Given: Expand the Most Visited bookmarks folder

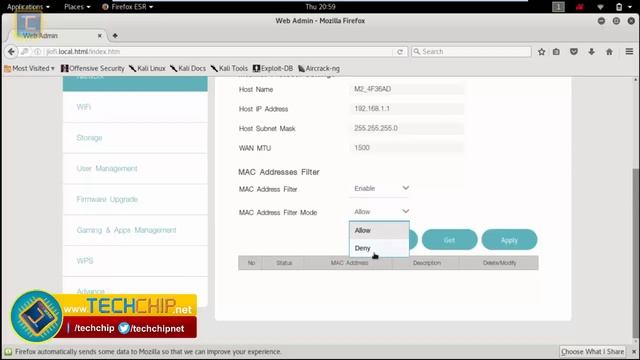Looking at the screenshot, I should [29, 69].
